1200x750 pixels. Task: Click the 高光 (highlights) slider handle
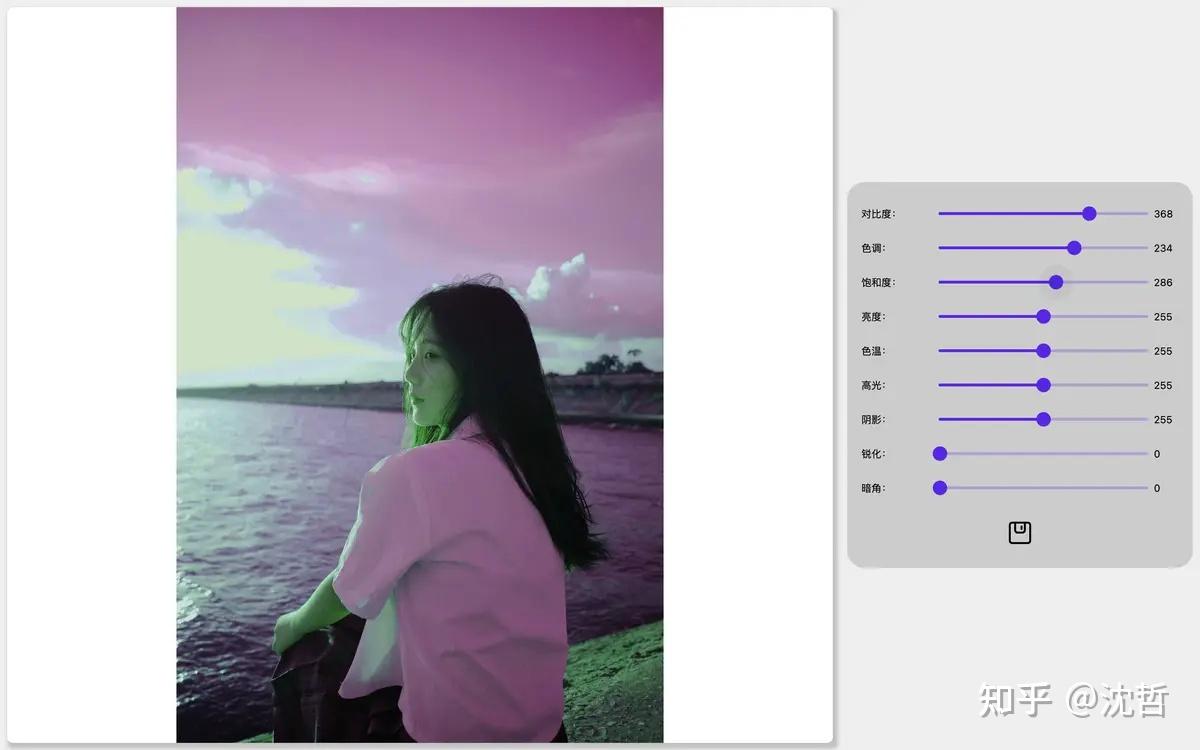(1043, 384)
